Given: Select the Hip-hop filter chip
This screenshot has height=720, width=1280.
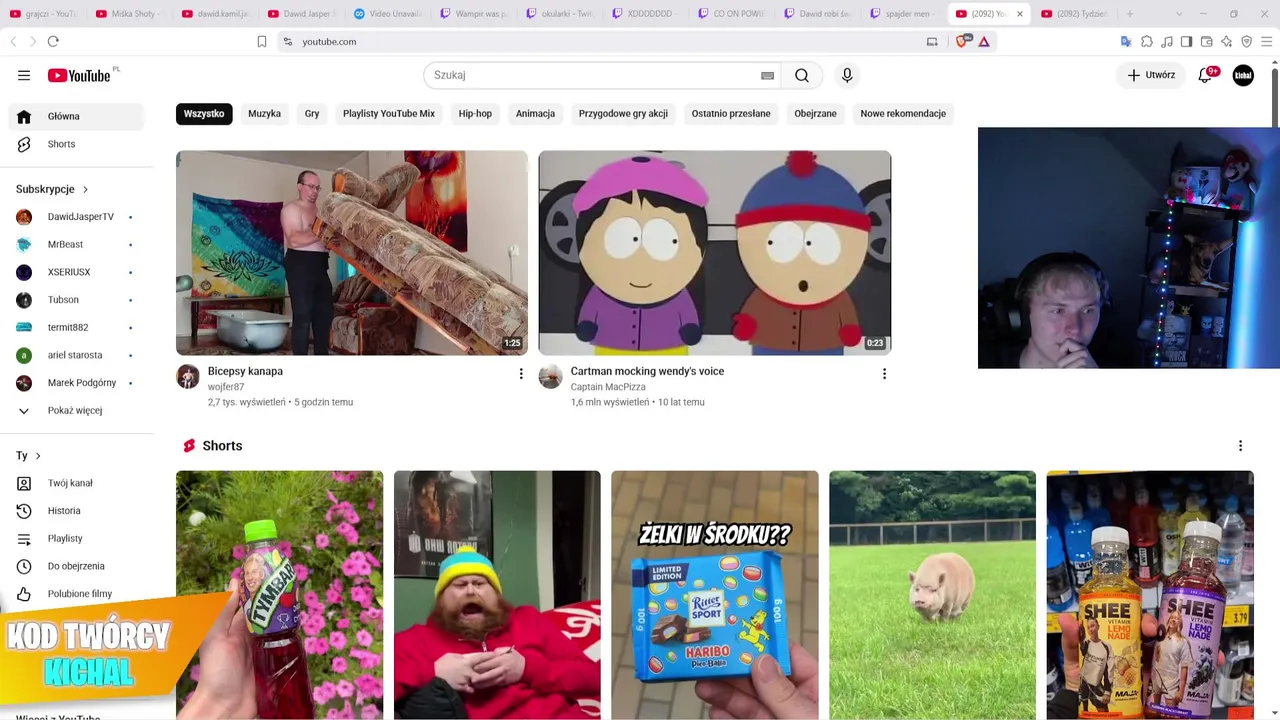Looking at the screenshot, I should (475, 114).
